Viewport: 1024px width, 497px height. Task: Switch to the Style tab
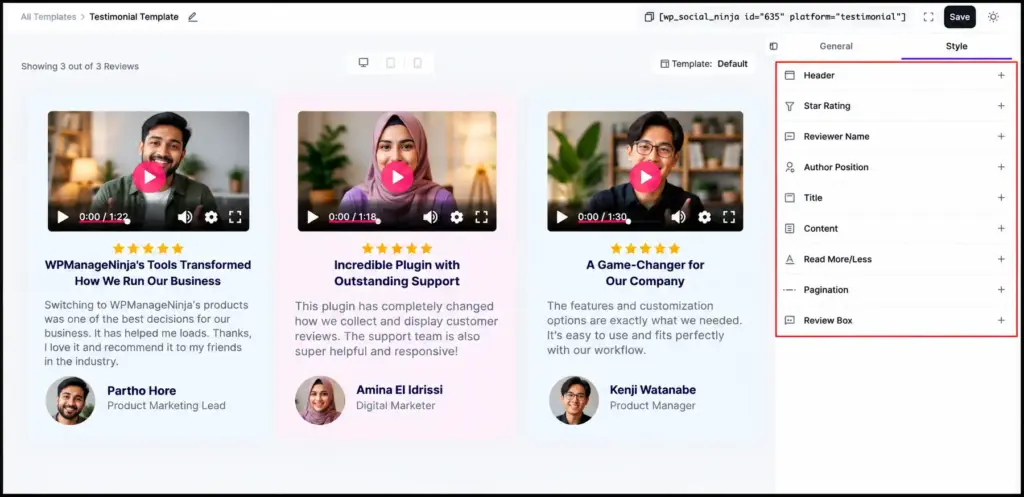tap(956, 46)
